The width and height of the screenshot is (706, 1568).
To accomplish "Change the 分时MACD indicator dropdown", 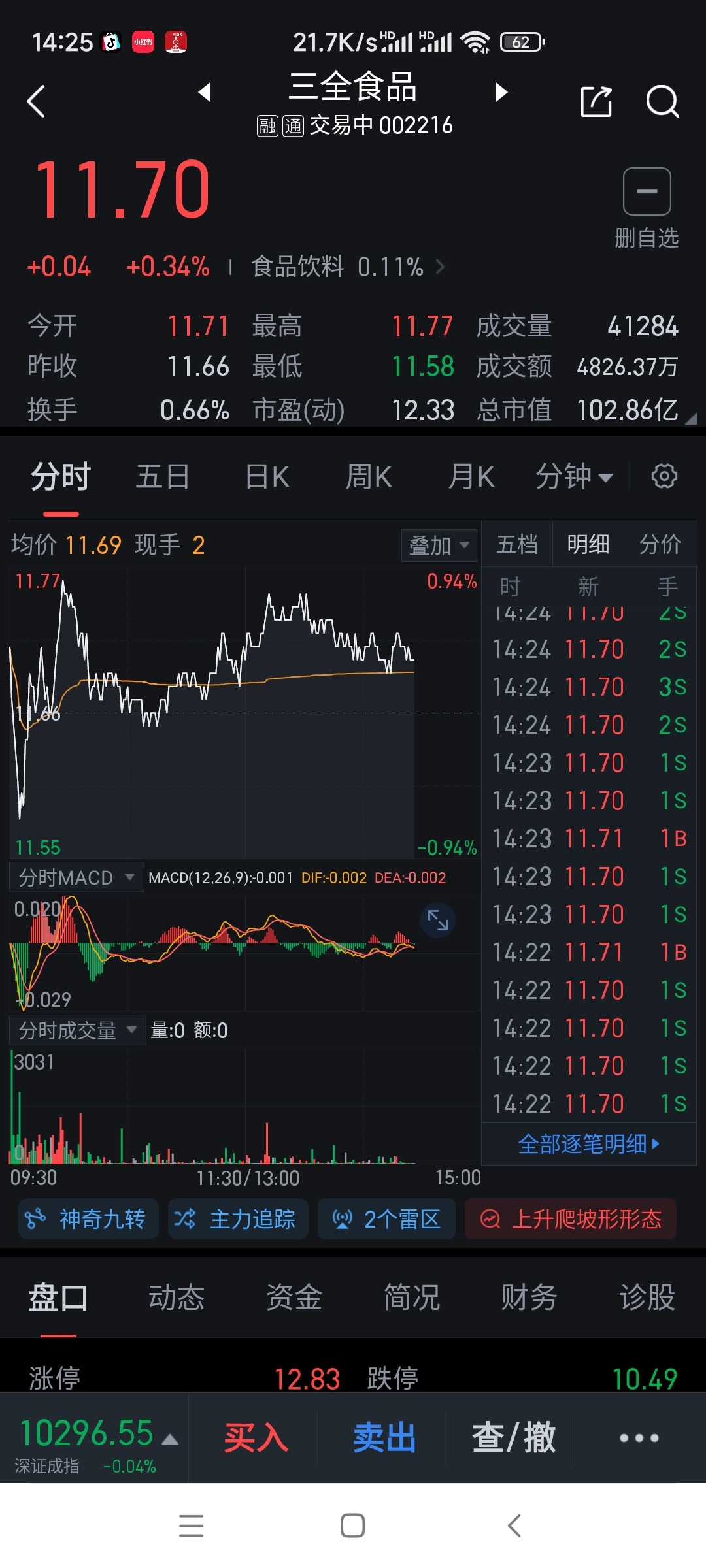I will click(76, 877).
